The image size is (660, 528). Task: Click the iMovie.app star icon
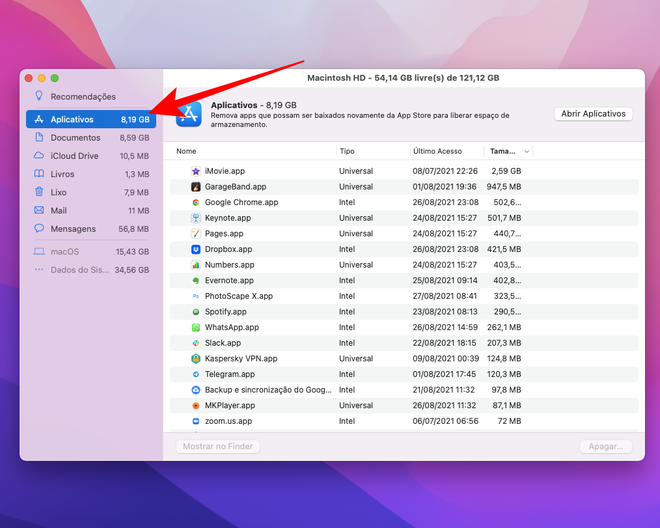[196, 171]
